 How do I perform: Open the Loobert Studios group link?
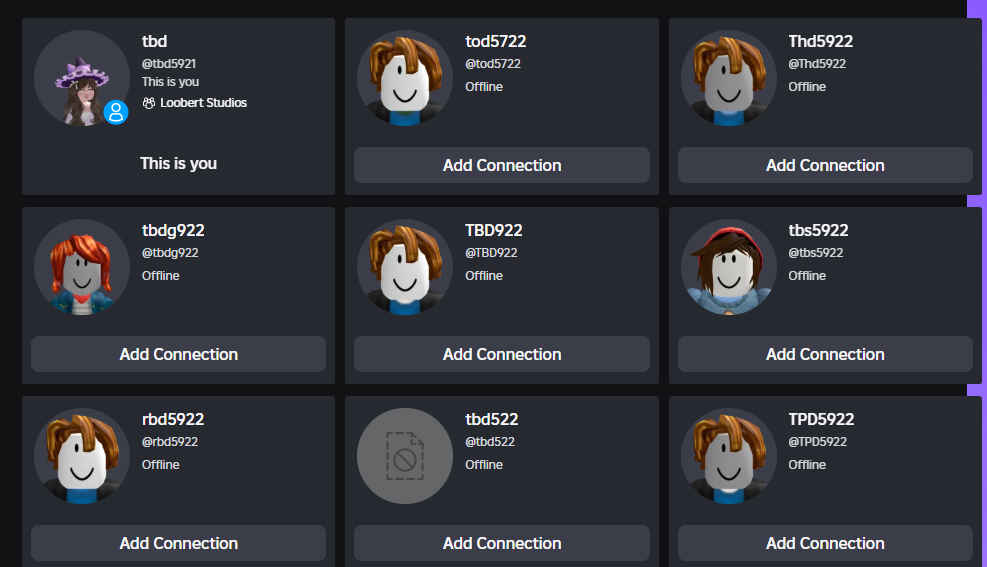point(203,103)
